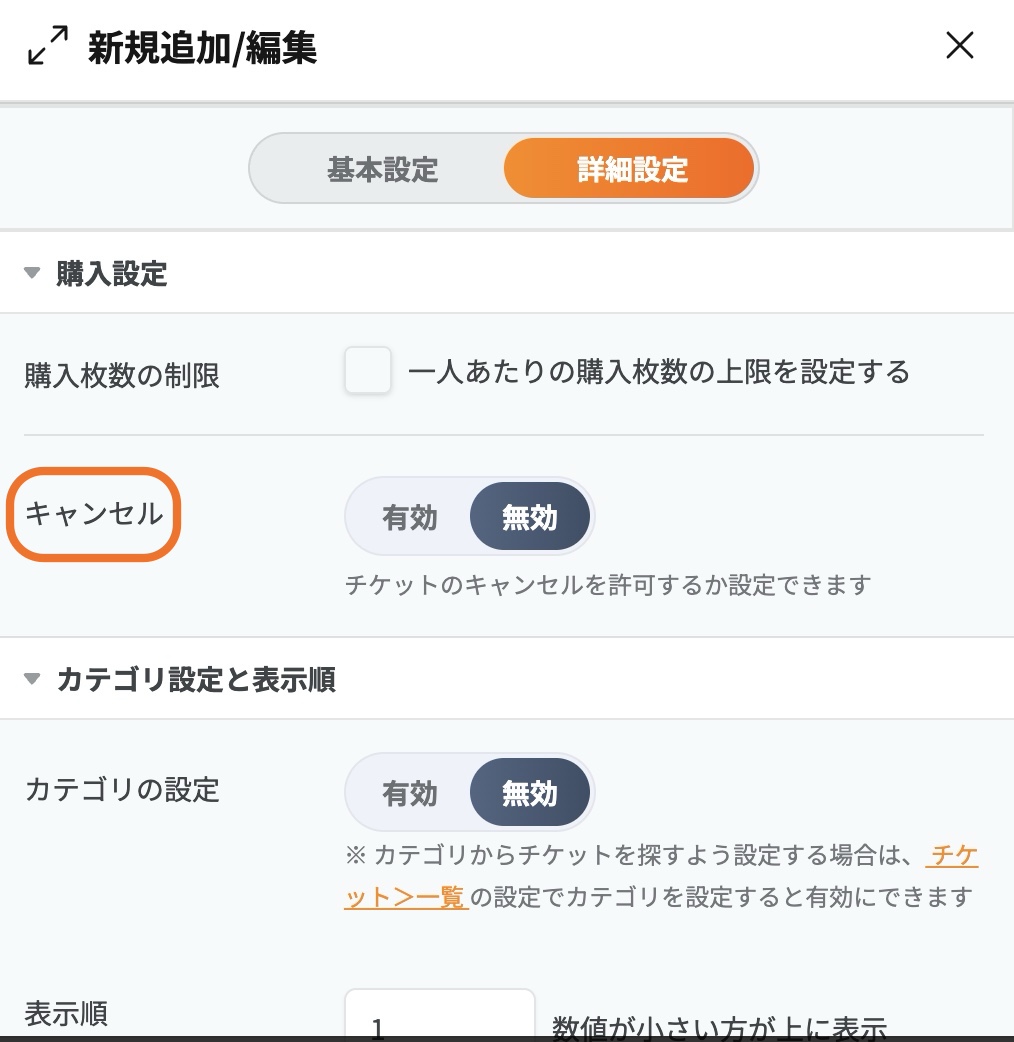Select the 詳細設定 tab
Viewport: 1014px width, 1042px height.
(x=631, y=169)
